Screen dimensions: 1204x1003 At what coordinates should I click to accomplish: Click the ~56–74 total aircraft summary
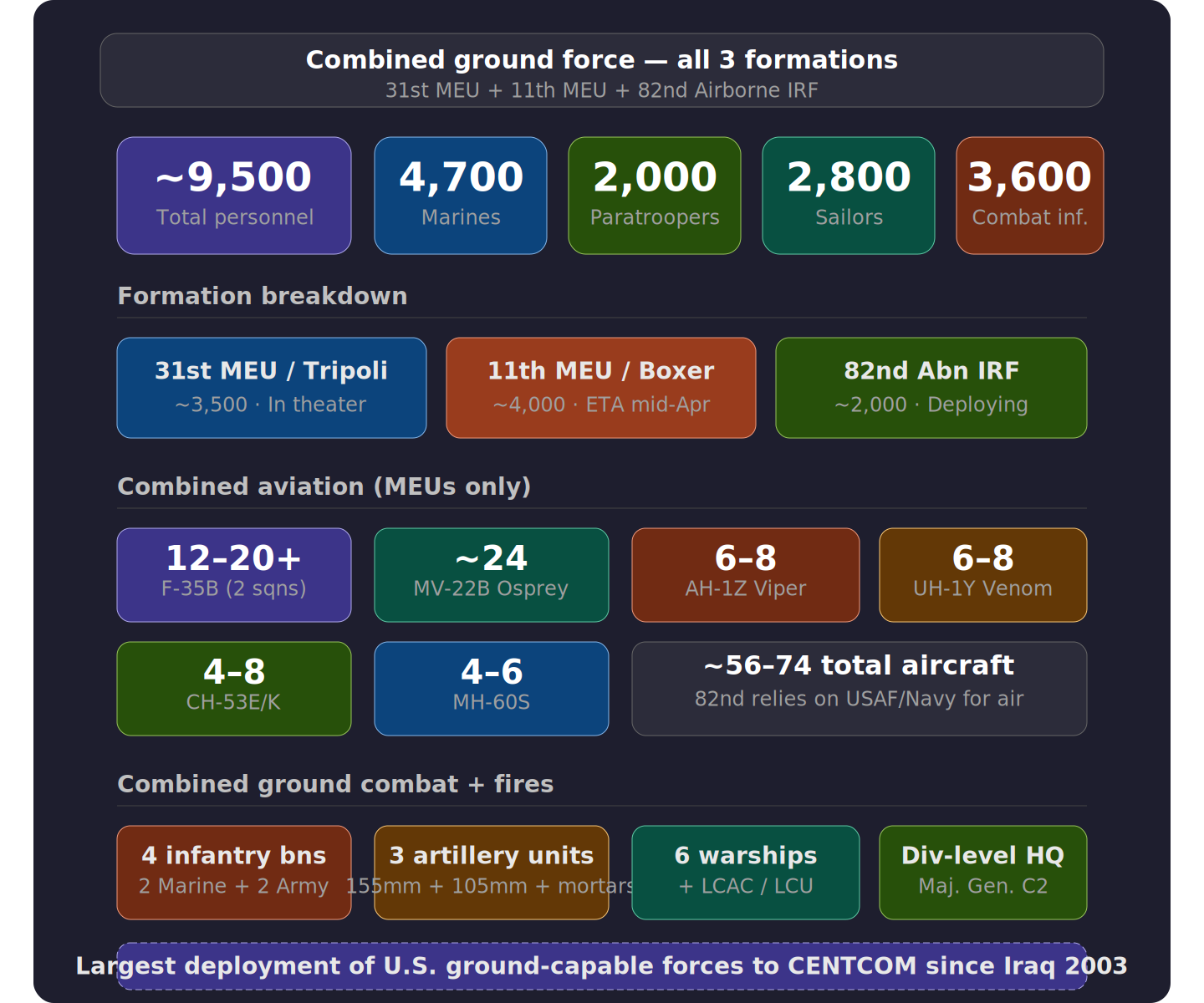point(860,689)
